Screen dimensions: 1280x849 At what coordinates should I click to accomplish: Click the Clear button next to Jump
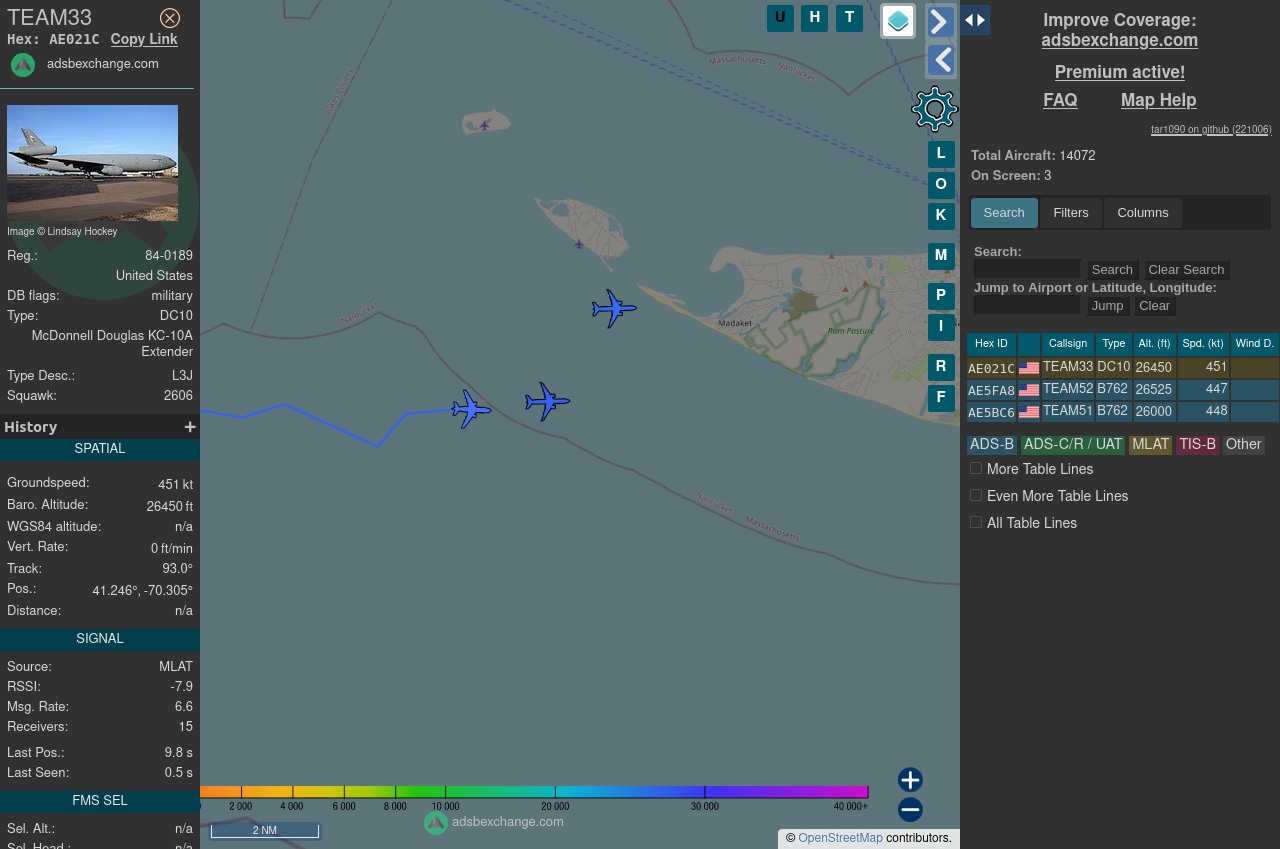[x=1154, y=306]
